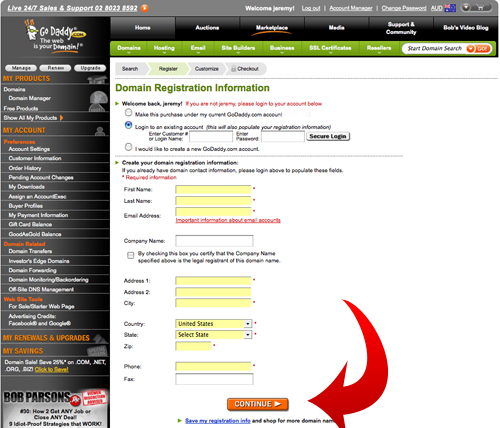Open the Resellers green menu
The height and width of the screenshot is (428, 500).
coord(379,48)
